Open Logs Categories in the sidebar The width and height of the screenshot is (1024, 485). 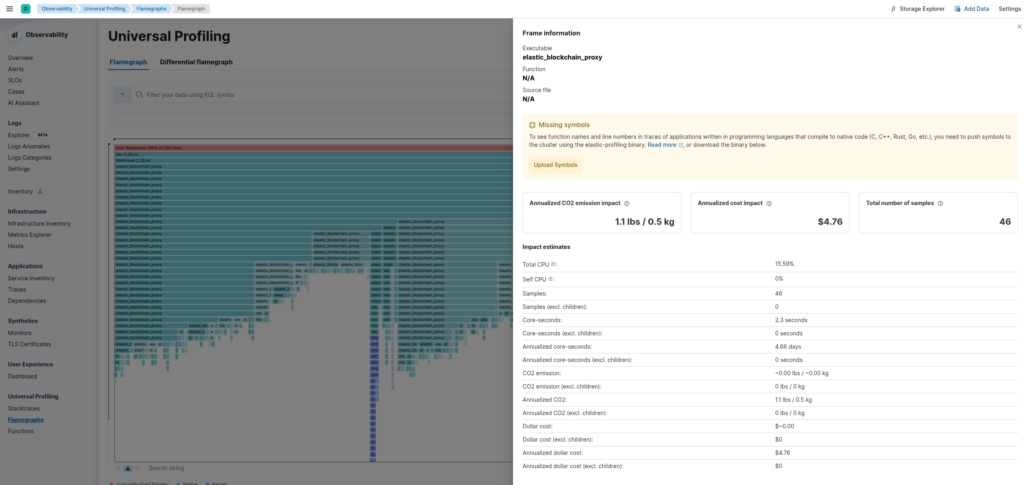(x=29, y=157)
